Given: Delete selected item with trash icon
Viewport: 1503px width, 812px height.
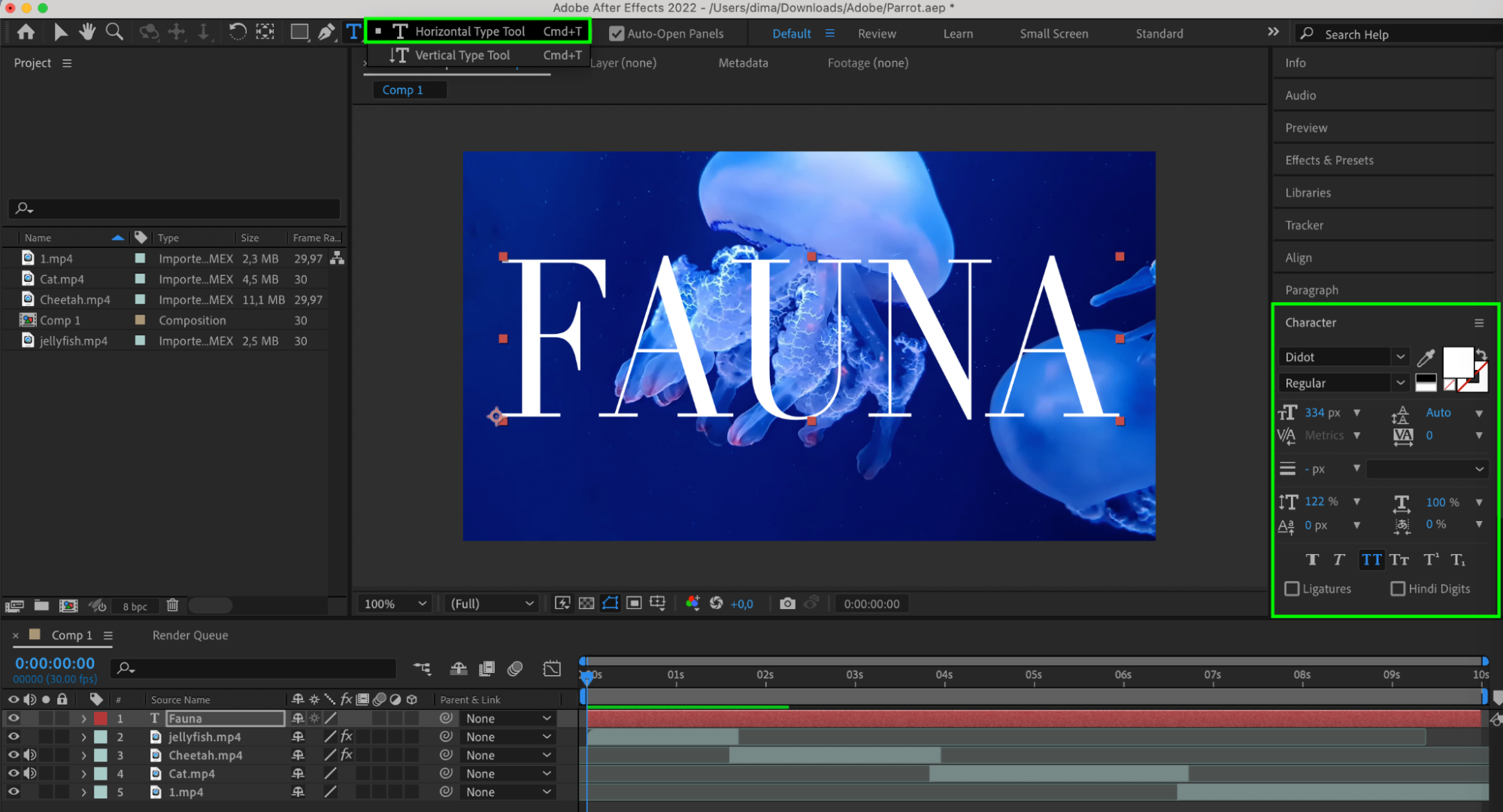Looking at the screenshot, I should click(x=172, y=605).
